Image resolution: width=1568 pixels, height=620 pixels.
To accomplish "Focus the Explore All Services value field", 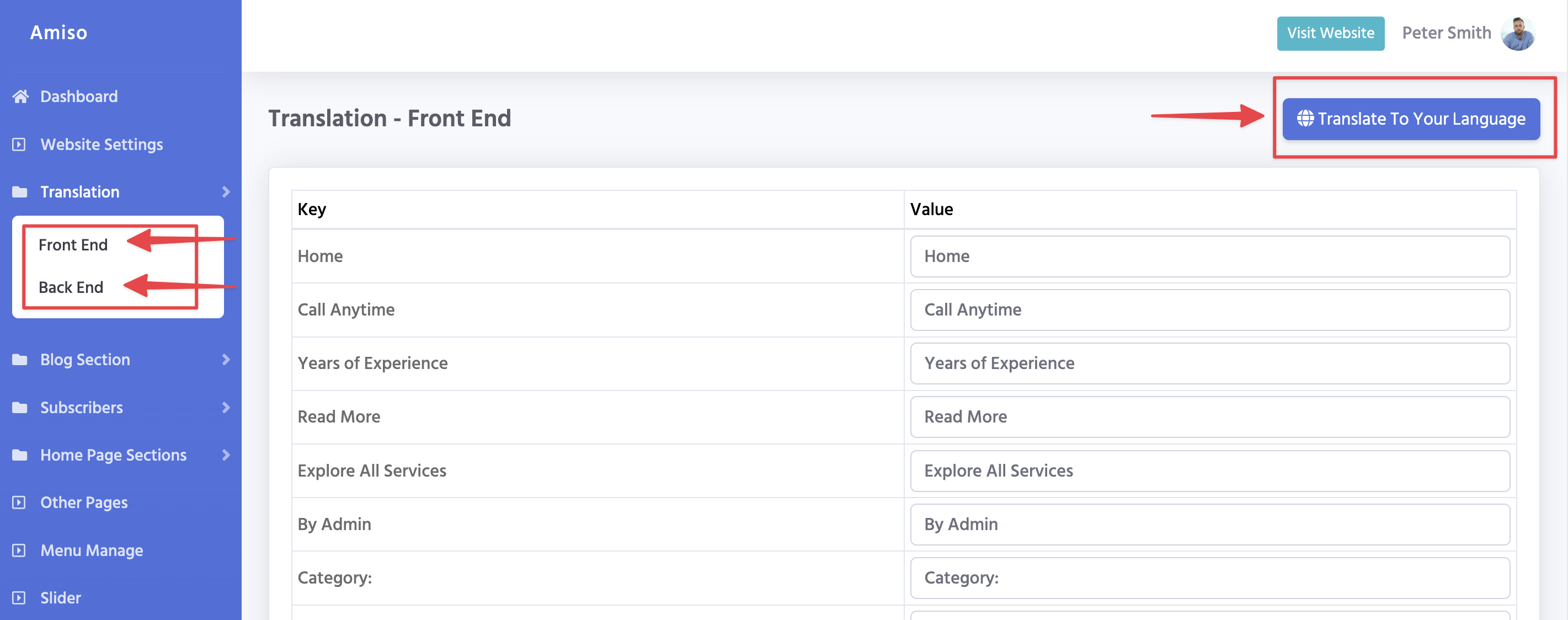I will click(1209, 471).
